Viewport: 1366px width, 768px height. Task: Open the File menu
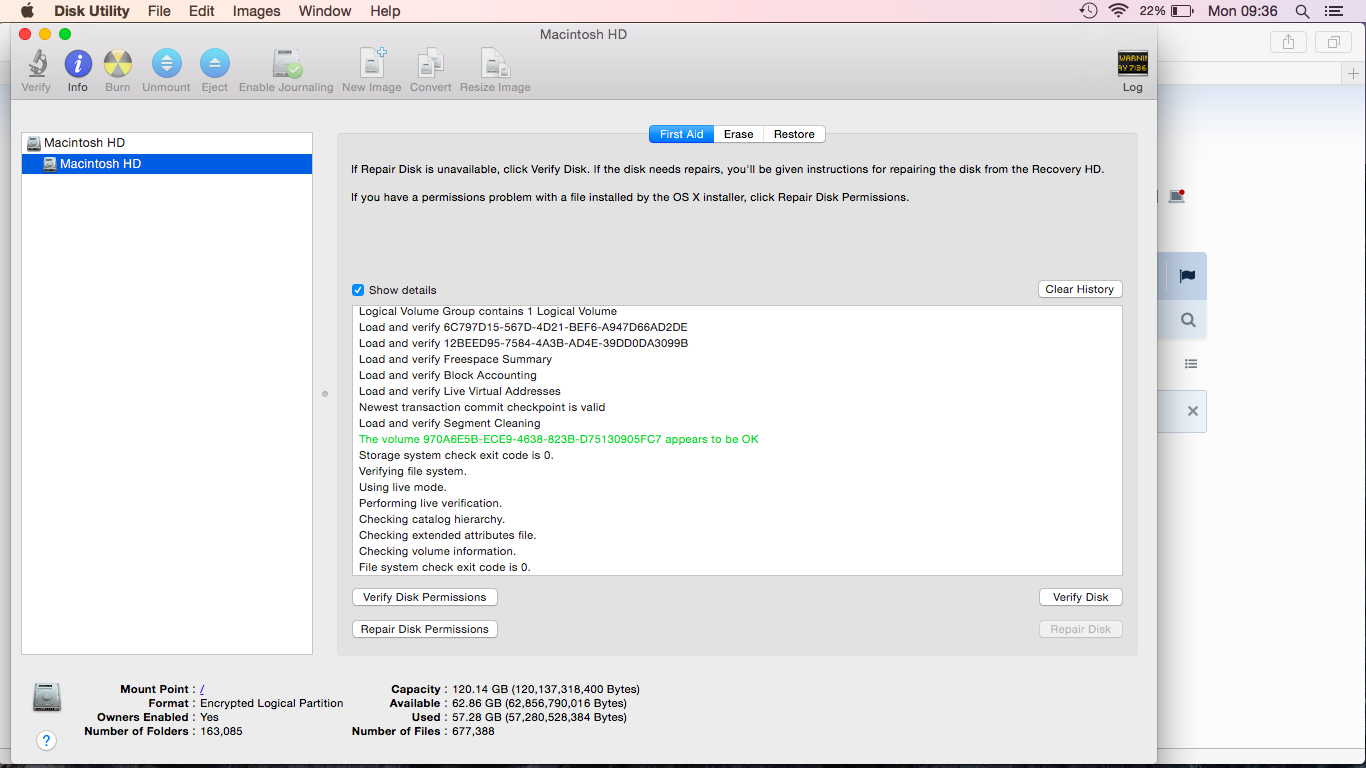159,11
